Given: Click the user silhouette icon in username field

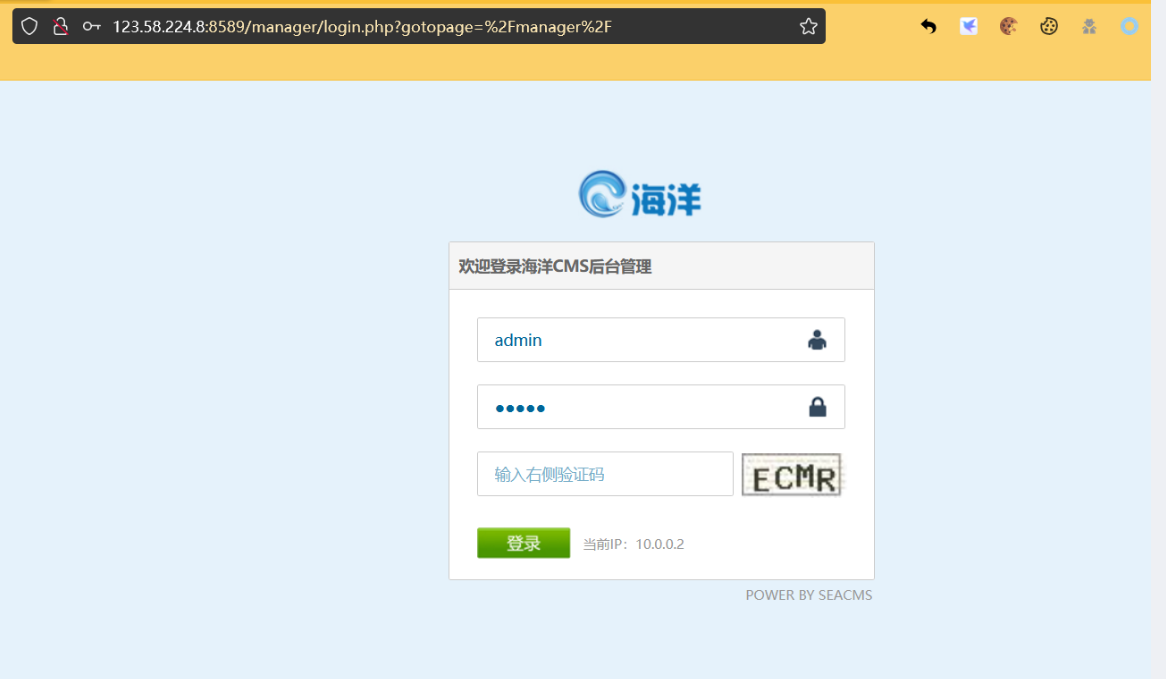Looking at the screenshot, I should (817, 340).
